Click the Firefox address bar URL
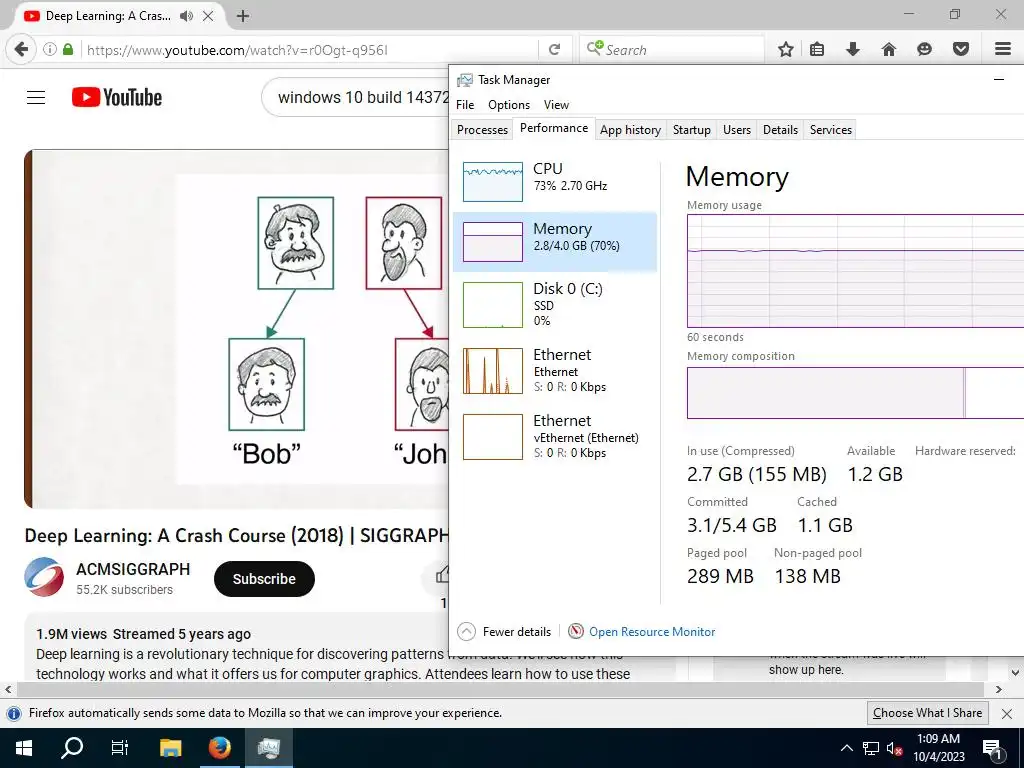 [x=237, y=50]
